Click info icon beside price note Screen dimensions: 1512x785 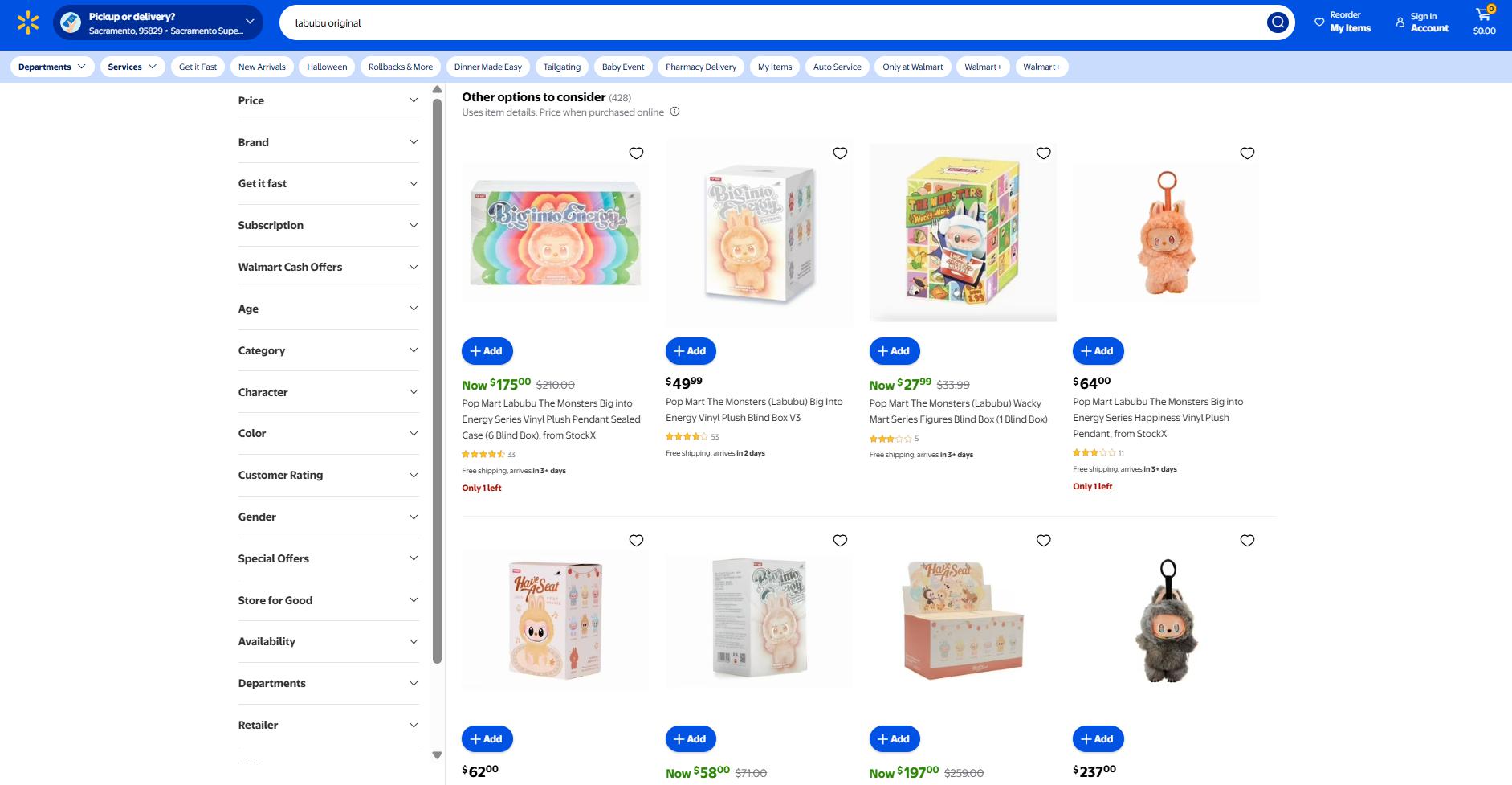click(674, 112)
